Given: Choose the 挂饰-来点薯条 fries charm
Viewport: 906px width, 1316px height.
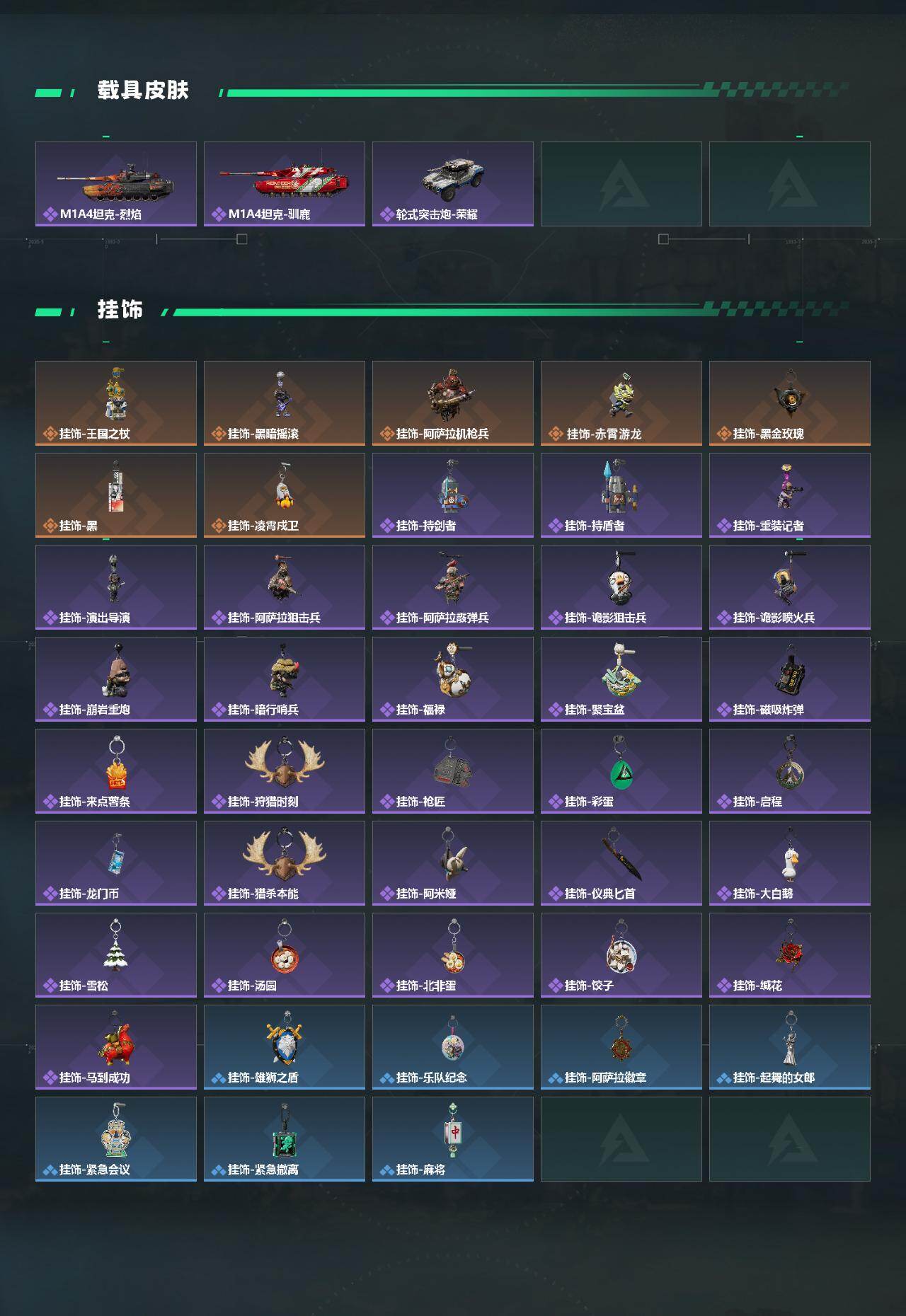Looking at the screenshot, I should point(116,771).
